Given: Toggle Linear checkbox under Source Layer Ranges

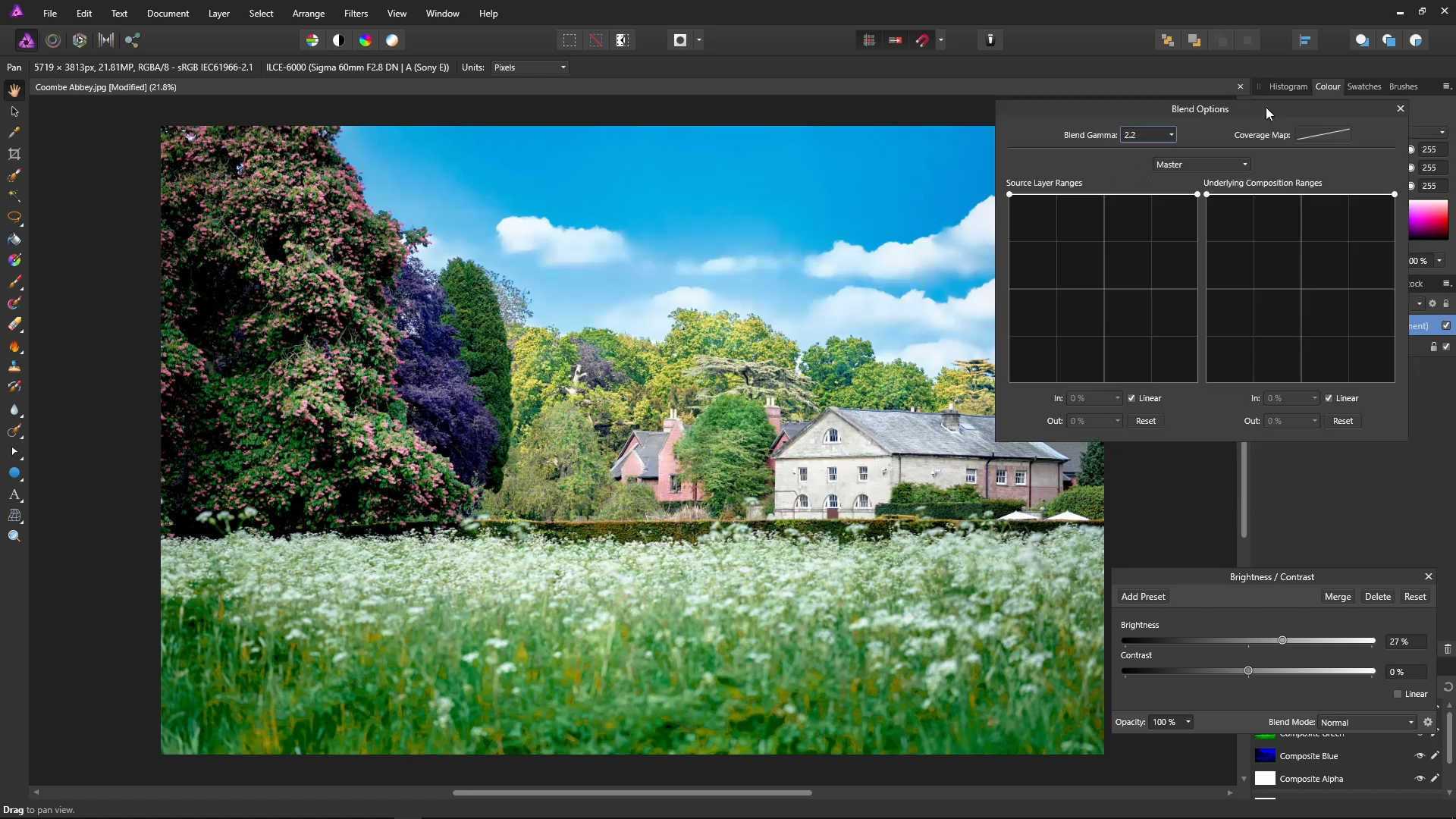Looking at the screenshot, I should 1131,398.
